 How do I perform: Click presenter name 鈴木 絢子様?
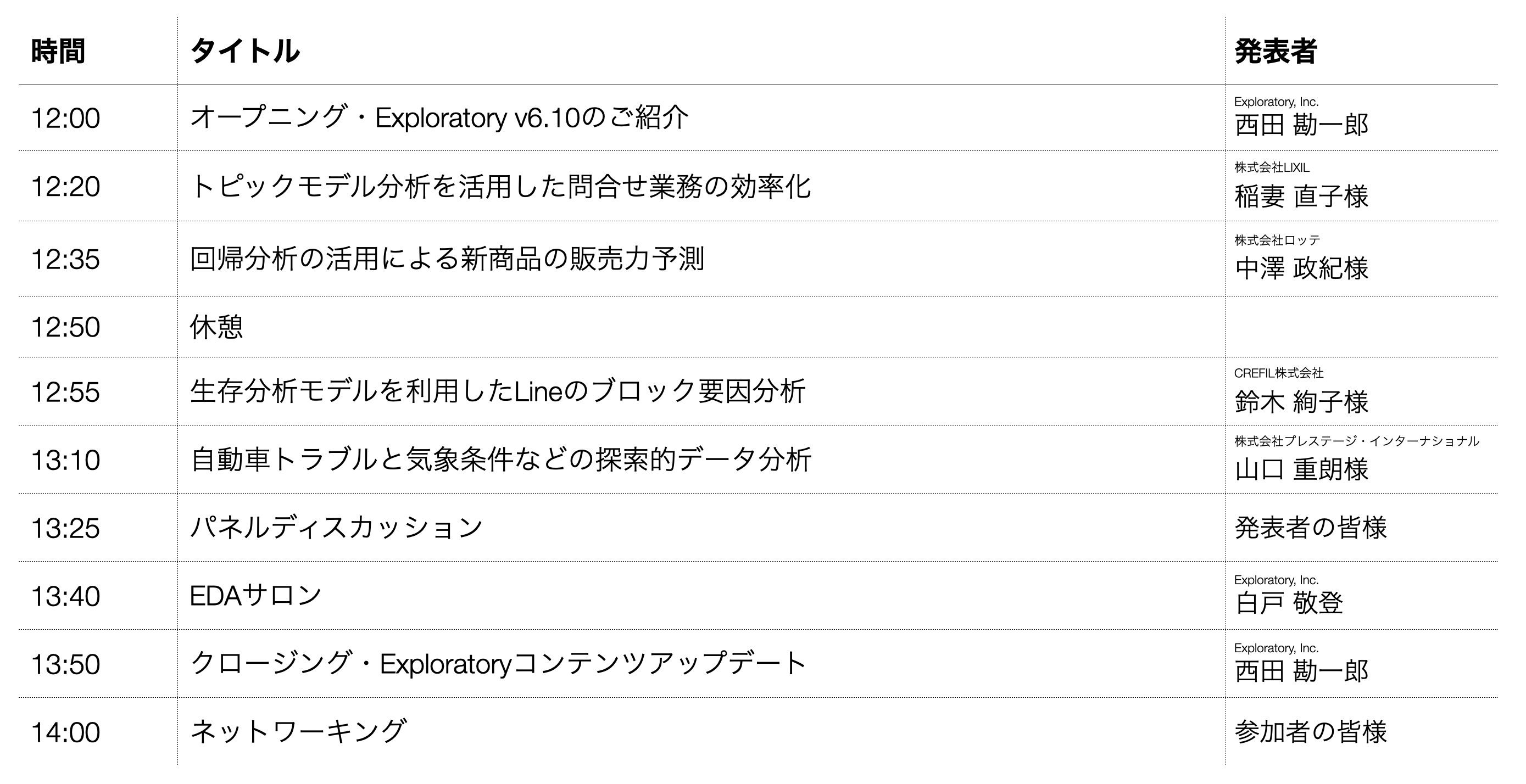pos(1301,402)
